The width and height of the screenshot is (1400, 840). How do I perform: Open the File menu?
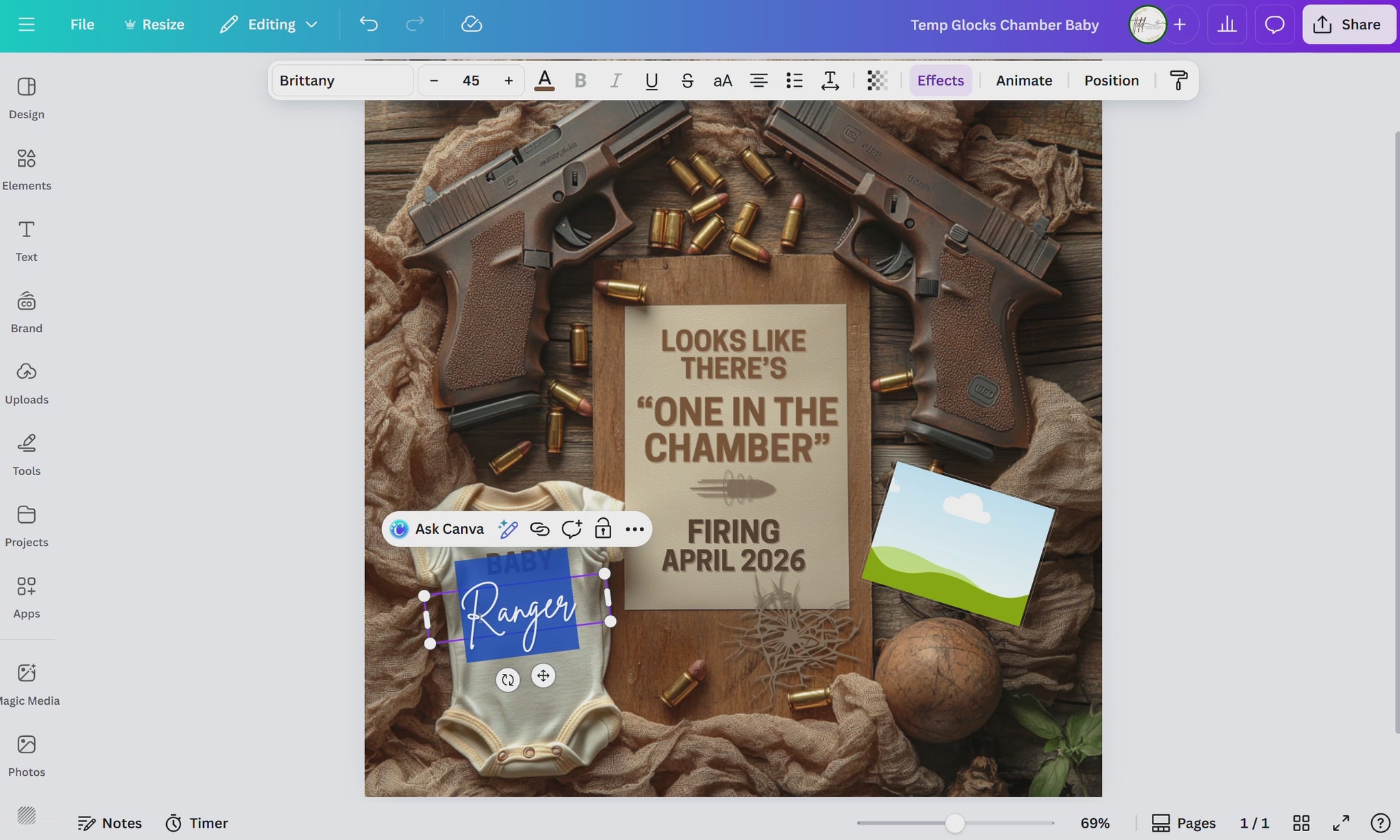click(82, 25)
